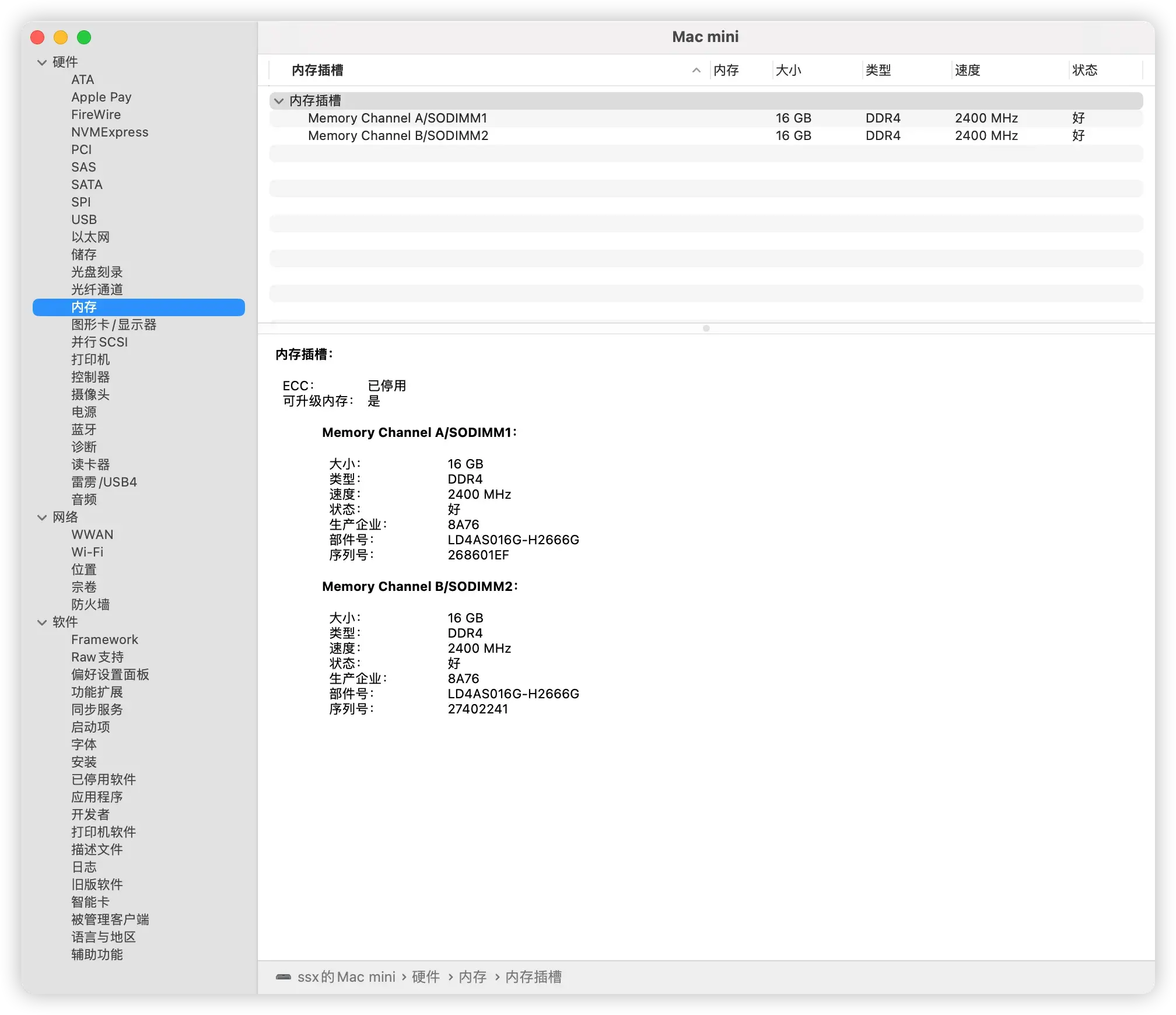Viewport: 1176px width, 1015px height.
Task: Collapse the 内存插槽 row disclosure triangle
Action: point(279,101)
